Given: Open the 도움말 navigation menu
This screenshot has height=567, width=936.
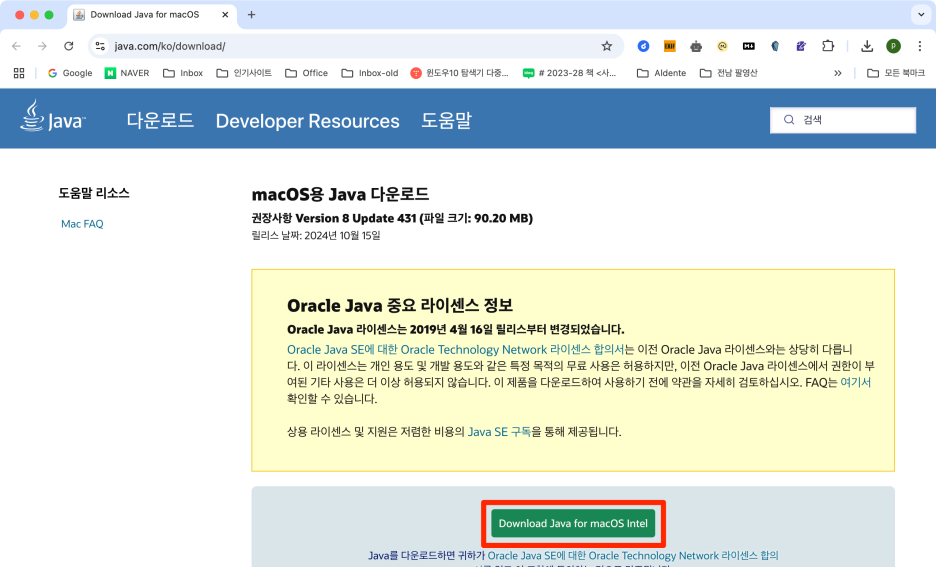Looking at the screenshot, I should [x=447, y=121].
